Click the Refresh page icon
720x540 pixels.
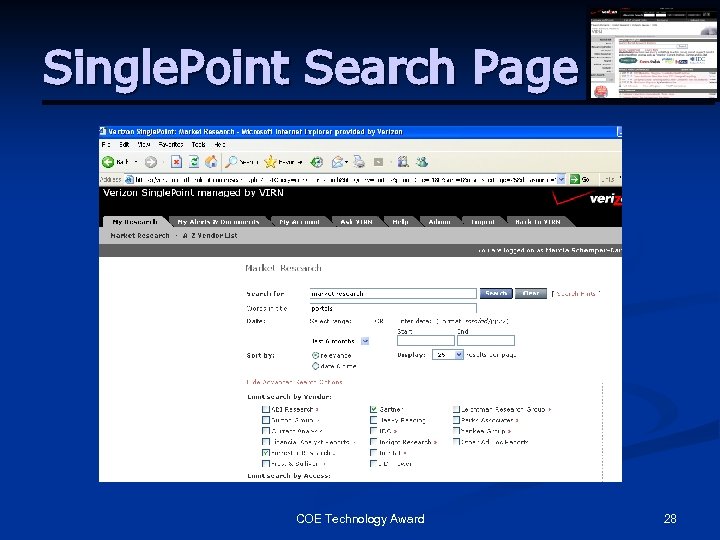194,162
